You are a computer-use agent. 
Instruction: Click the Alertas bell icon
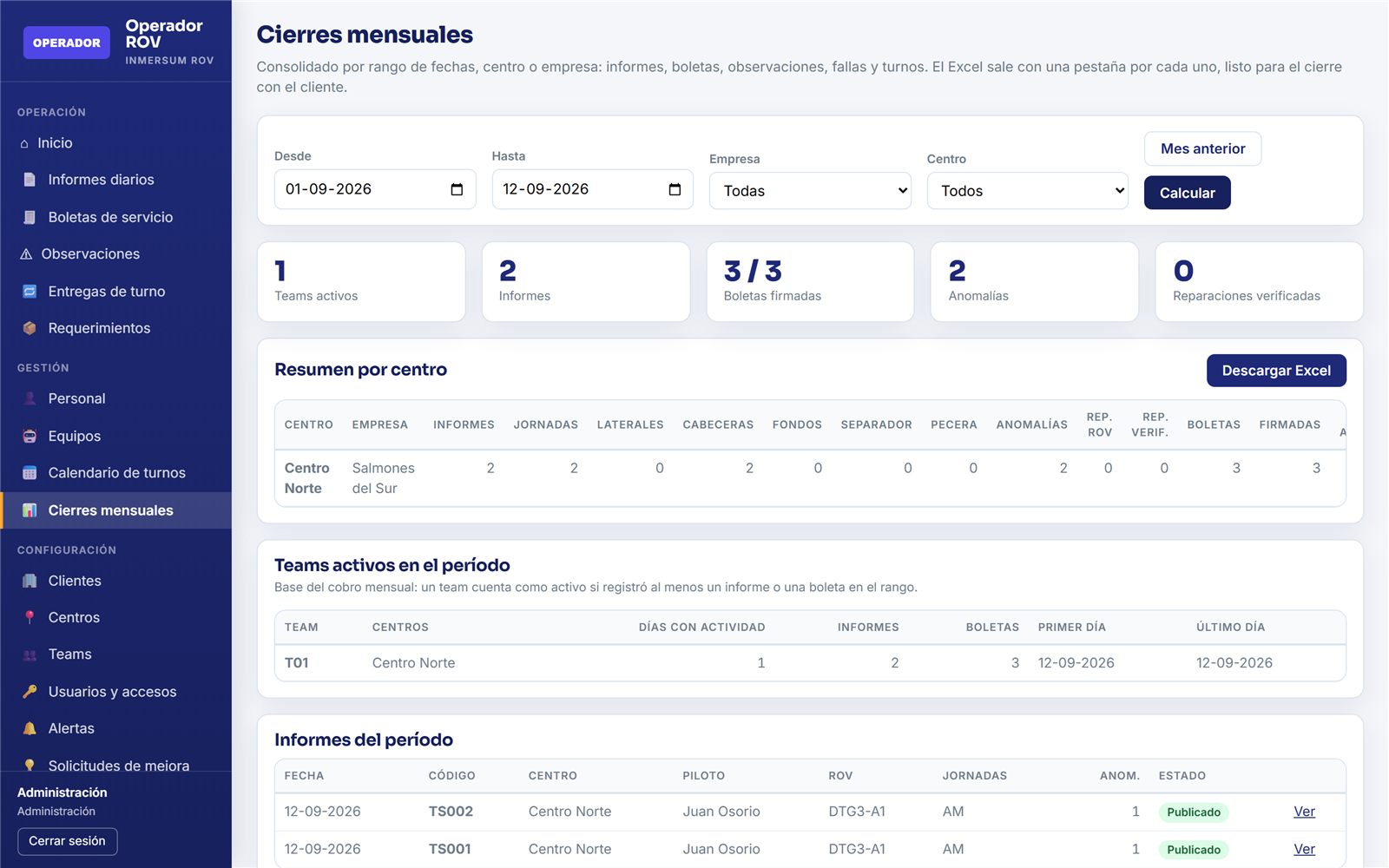point(30,728)
